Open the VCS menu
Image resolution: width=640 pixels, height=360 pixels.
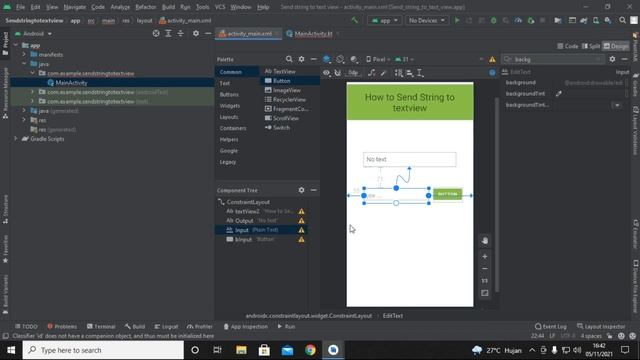coord(220,7)
